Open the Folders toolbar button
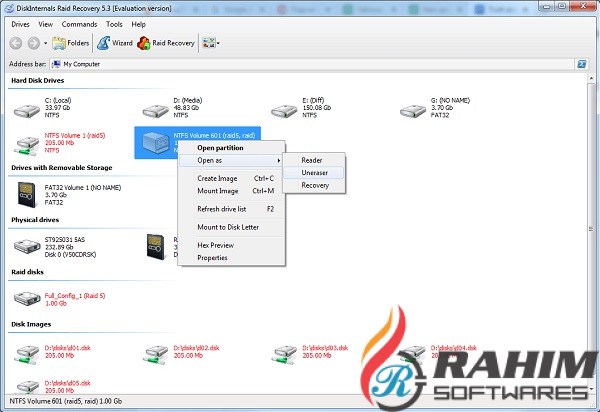The image size is (600, 412). click(x=70, y=43)
